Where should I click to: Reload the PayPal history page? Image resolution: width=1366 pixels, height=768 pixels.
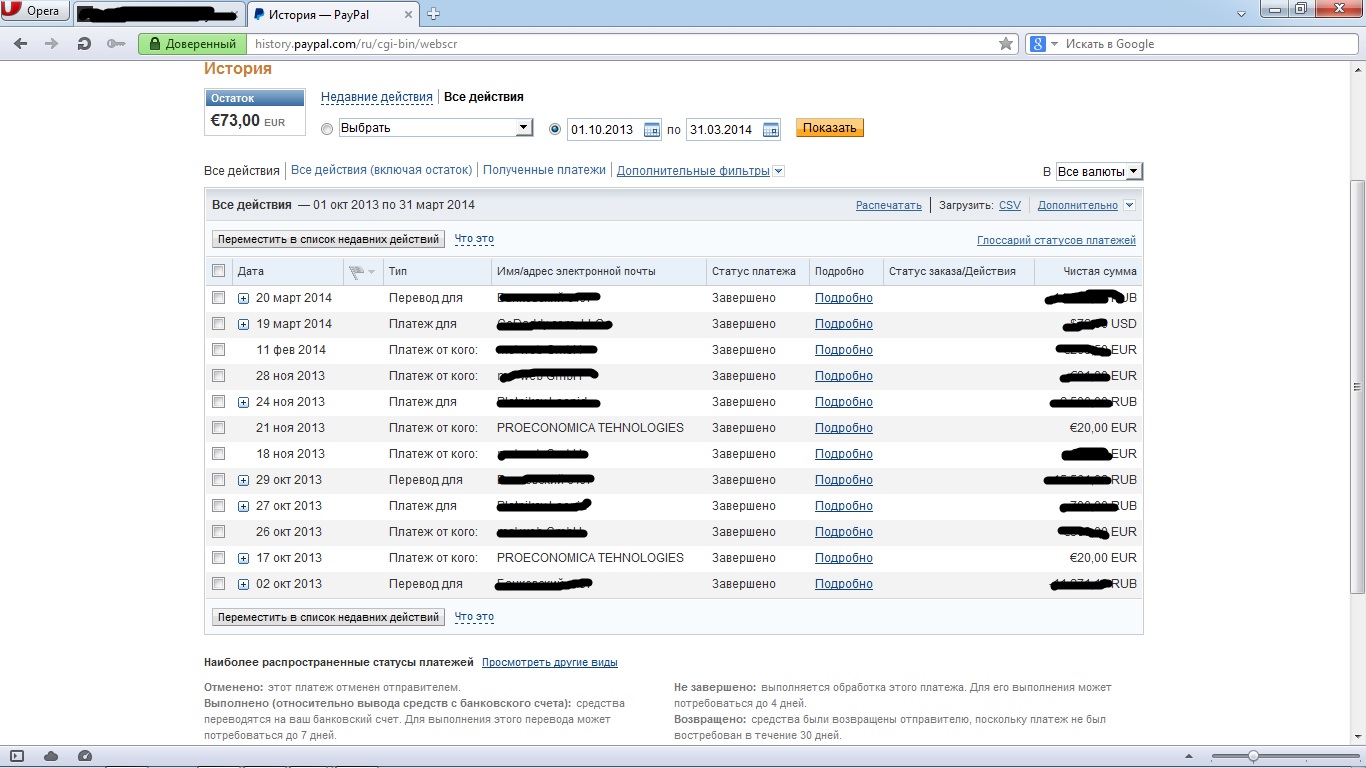point(85,44)
